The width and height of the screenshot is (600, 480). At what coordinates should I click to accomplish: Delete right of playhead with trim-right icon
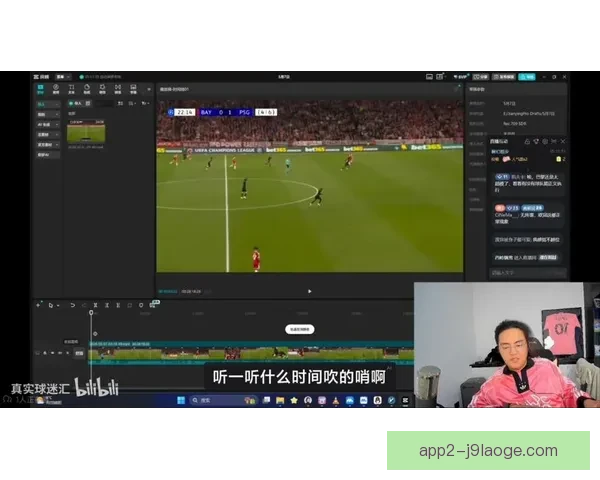pyautogui.click(x=118, y=305)
